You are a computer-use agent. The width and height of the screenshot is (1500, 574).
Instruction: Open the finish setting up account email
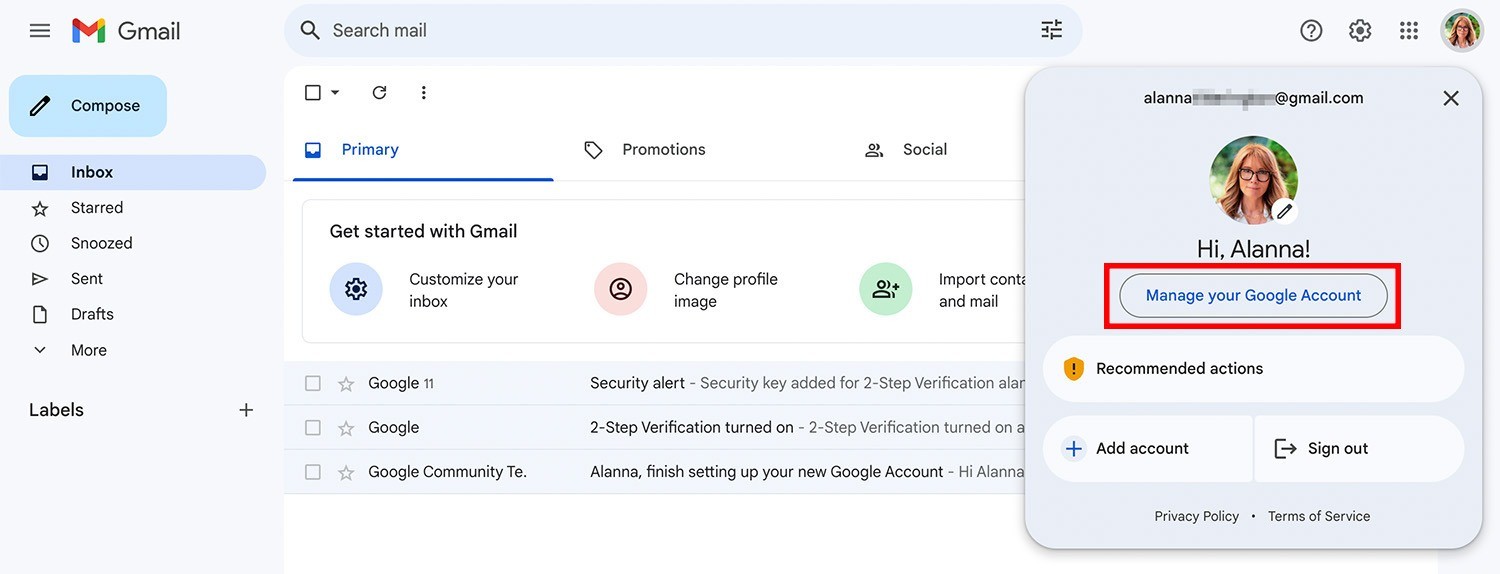(656, 472)
